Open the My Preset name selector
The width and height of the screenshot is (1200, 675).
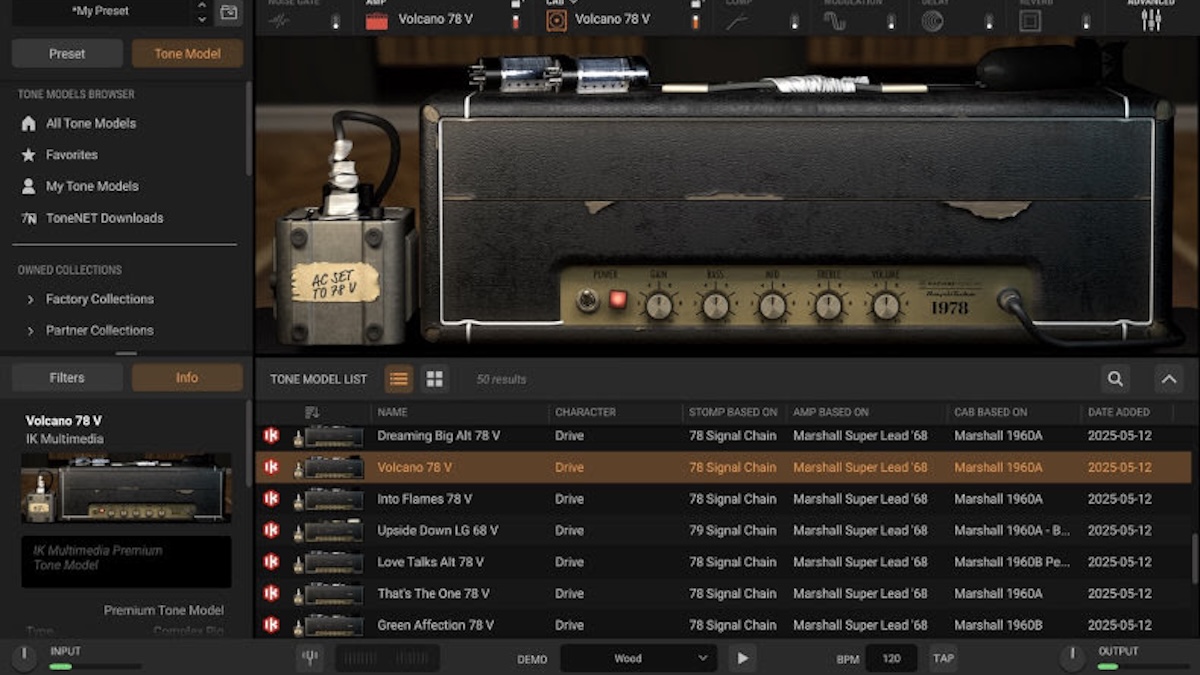click(100, 12)
